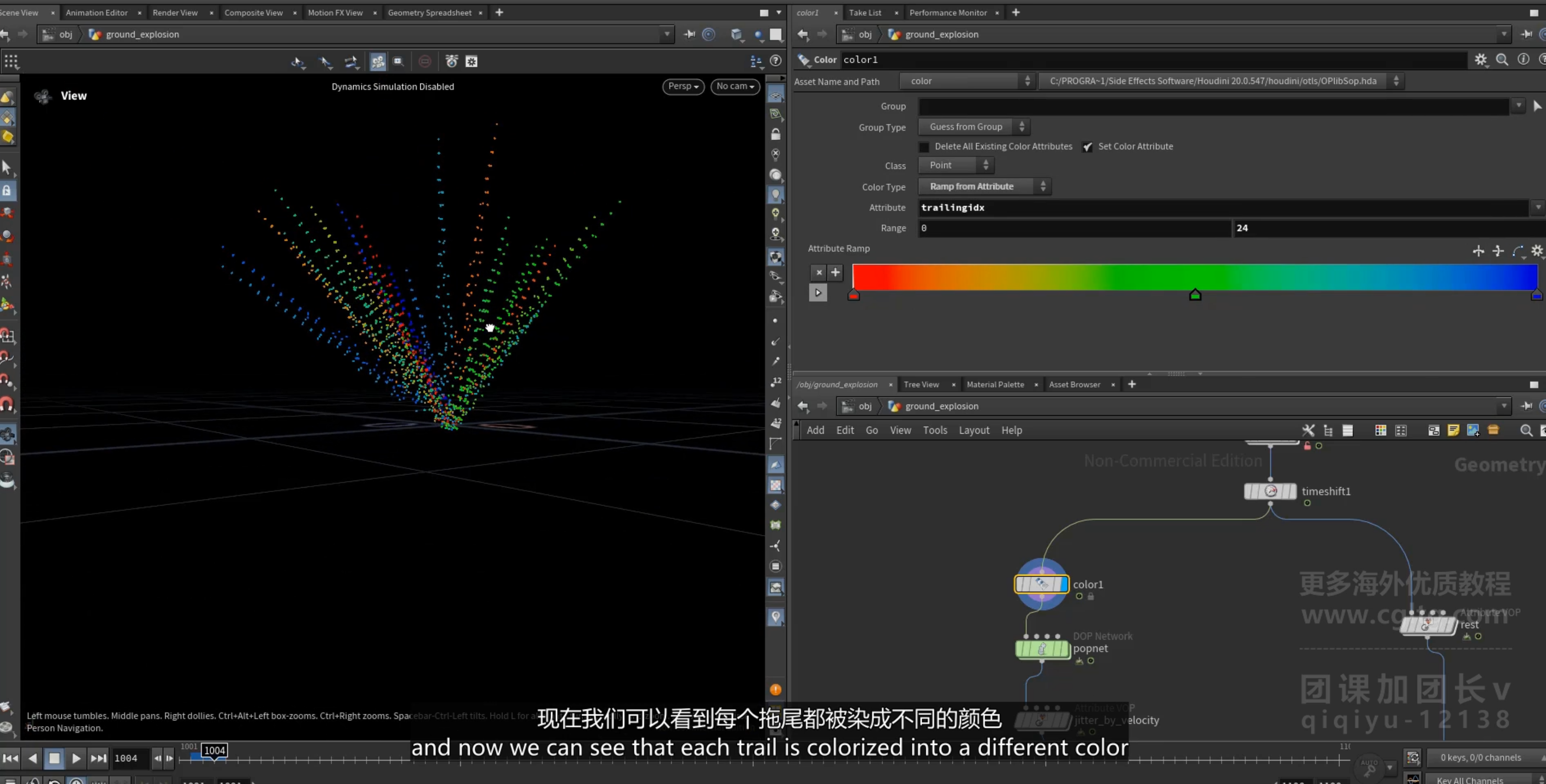Select the color1 node in network
Image resolution: width=1546 pixels, height=784 pixels.
click(x=1041, y=584)
